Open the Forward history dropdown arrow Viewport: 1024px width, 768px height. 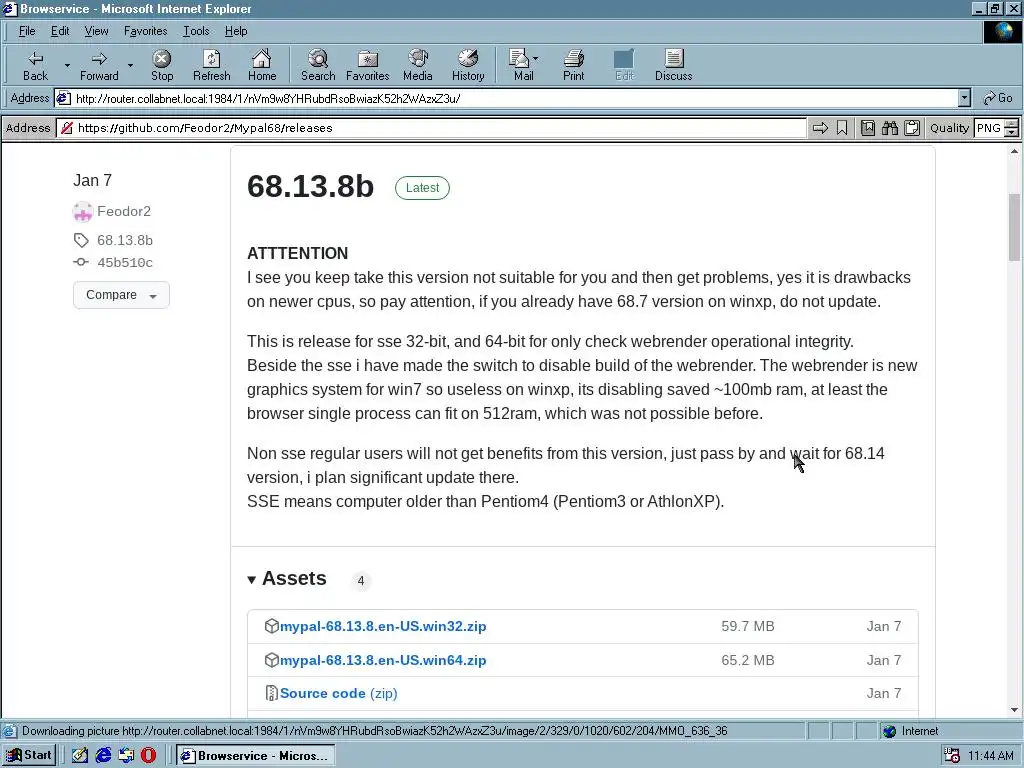tap(130, 65)
